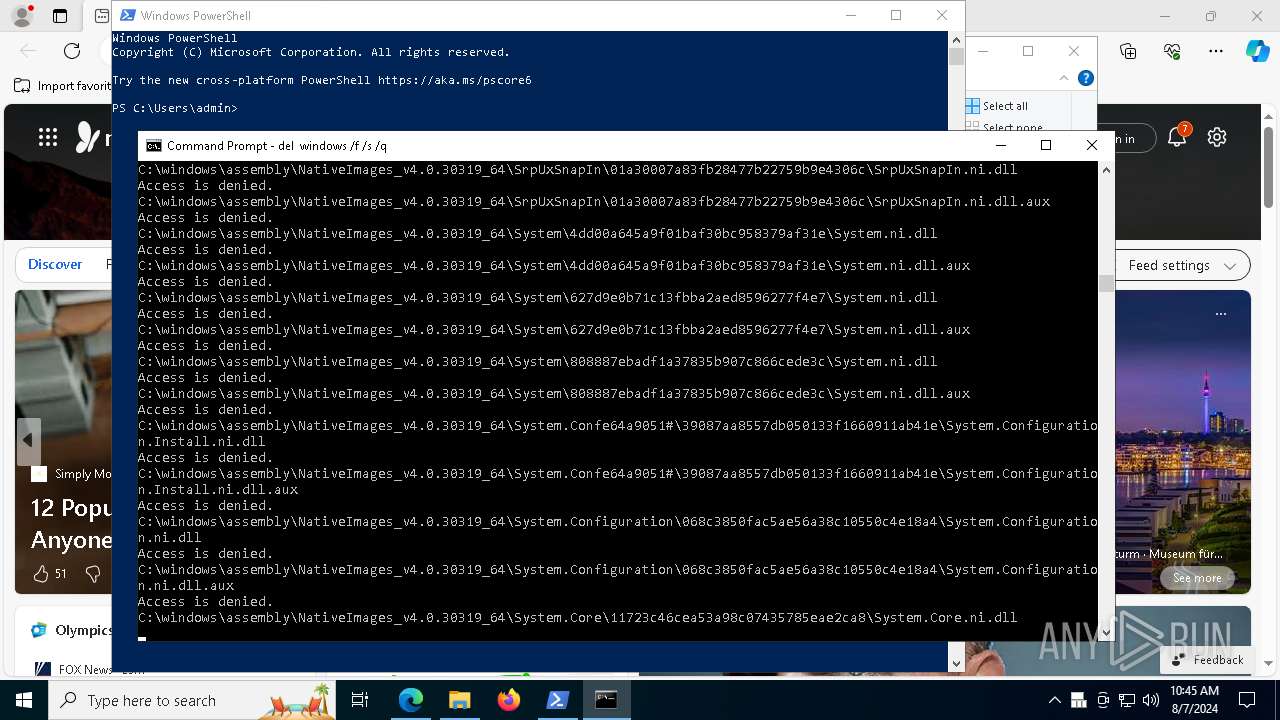Image resolution: width=1280 pixels, height=720 pixels.
Task: Click the PowerShell icon in its title bar
Action: (128, 15)
